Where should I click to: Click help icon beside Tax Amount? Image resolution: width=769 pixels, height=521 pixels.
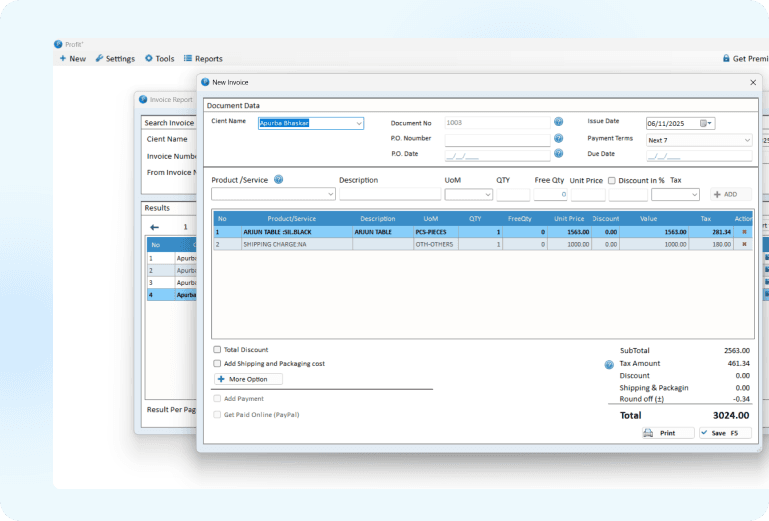[609, 365]
